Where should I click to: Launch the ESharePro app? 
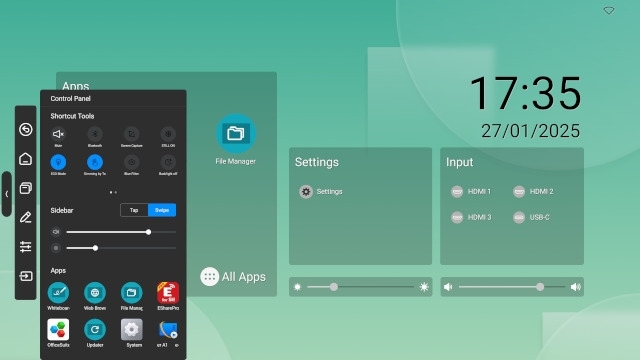click(x=168, y=293)
